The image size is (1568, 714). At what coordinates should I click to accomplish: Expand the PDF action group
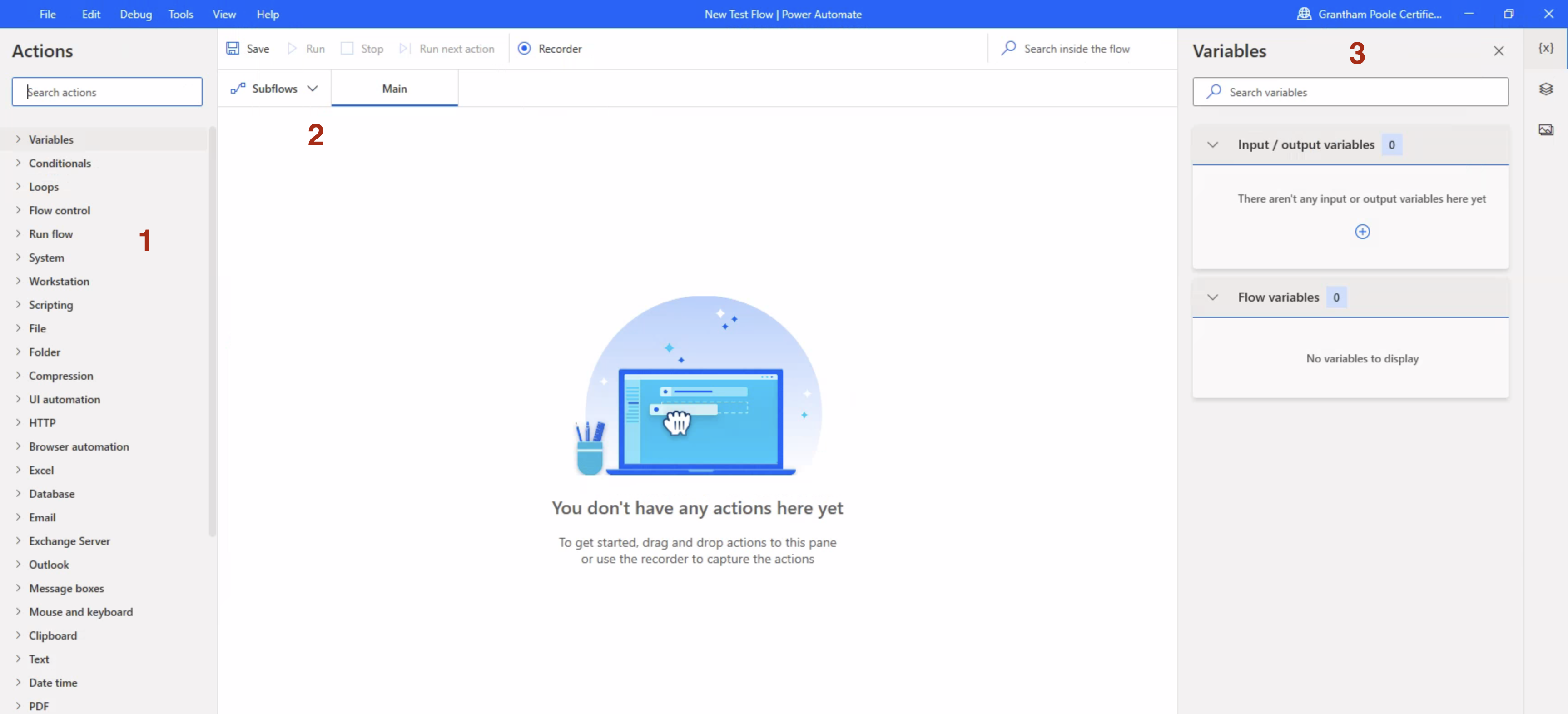coord(18,706)
